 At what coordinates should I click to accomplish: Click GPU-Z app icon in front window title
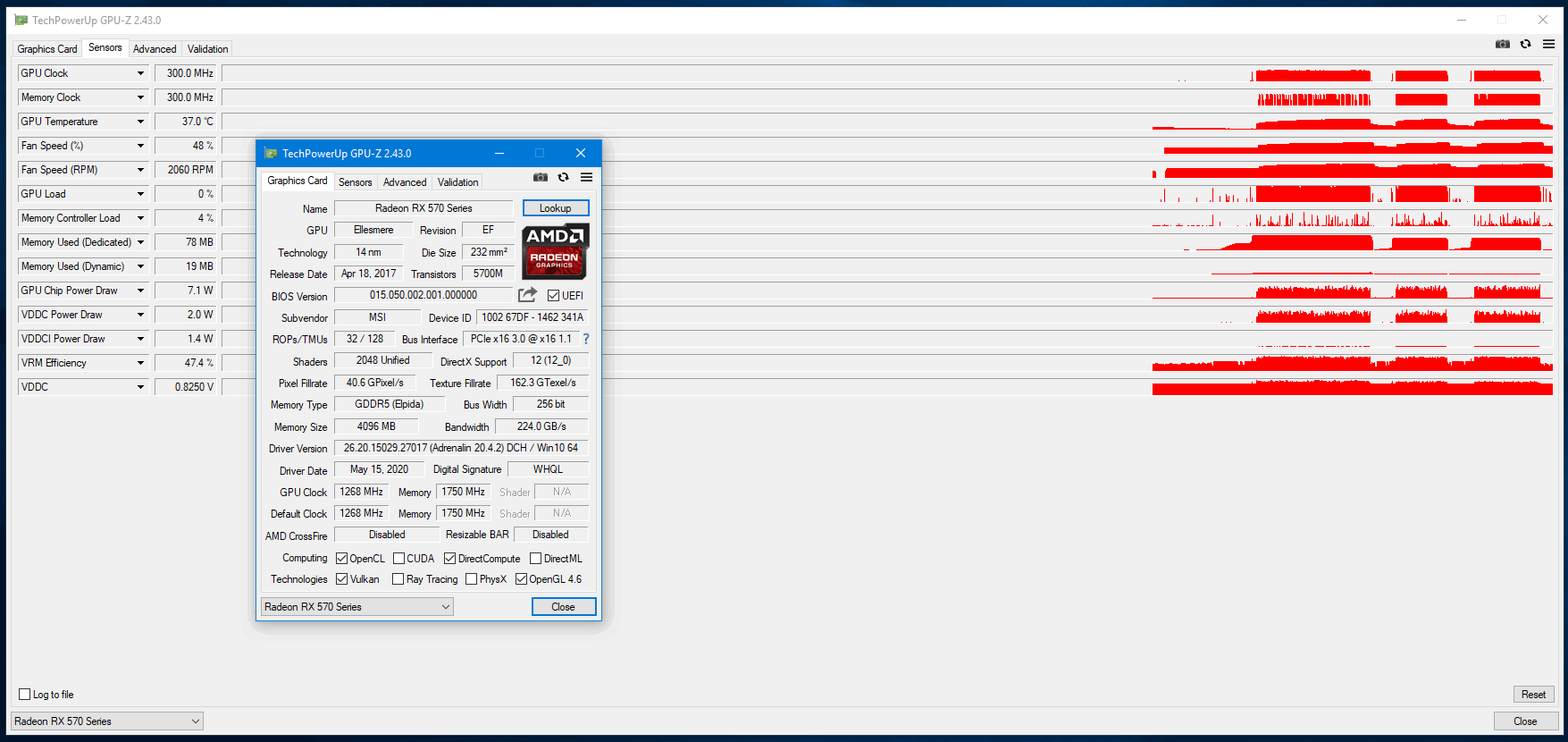click(x=271, y=154)
